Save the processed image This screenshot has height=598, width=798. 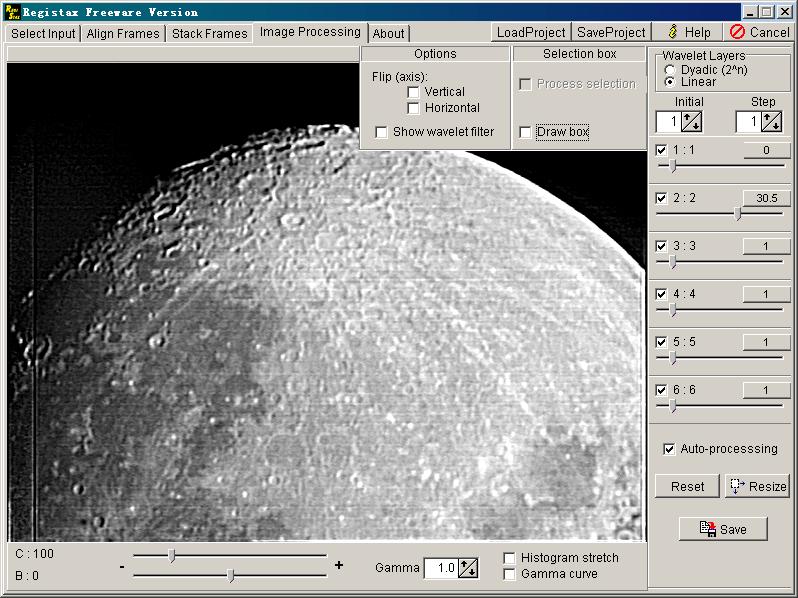723,529
